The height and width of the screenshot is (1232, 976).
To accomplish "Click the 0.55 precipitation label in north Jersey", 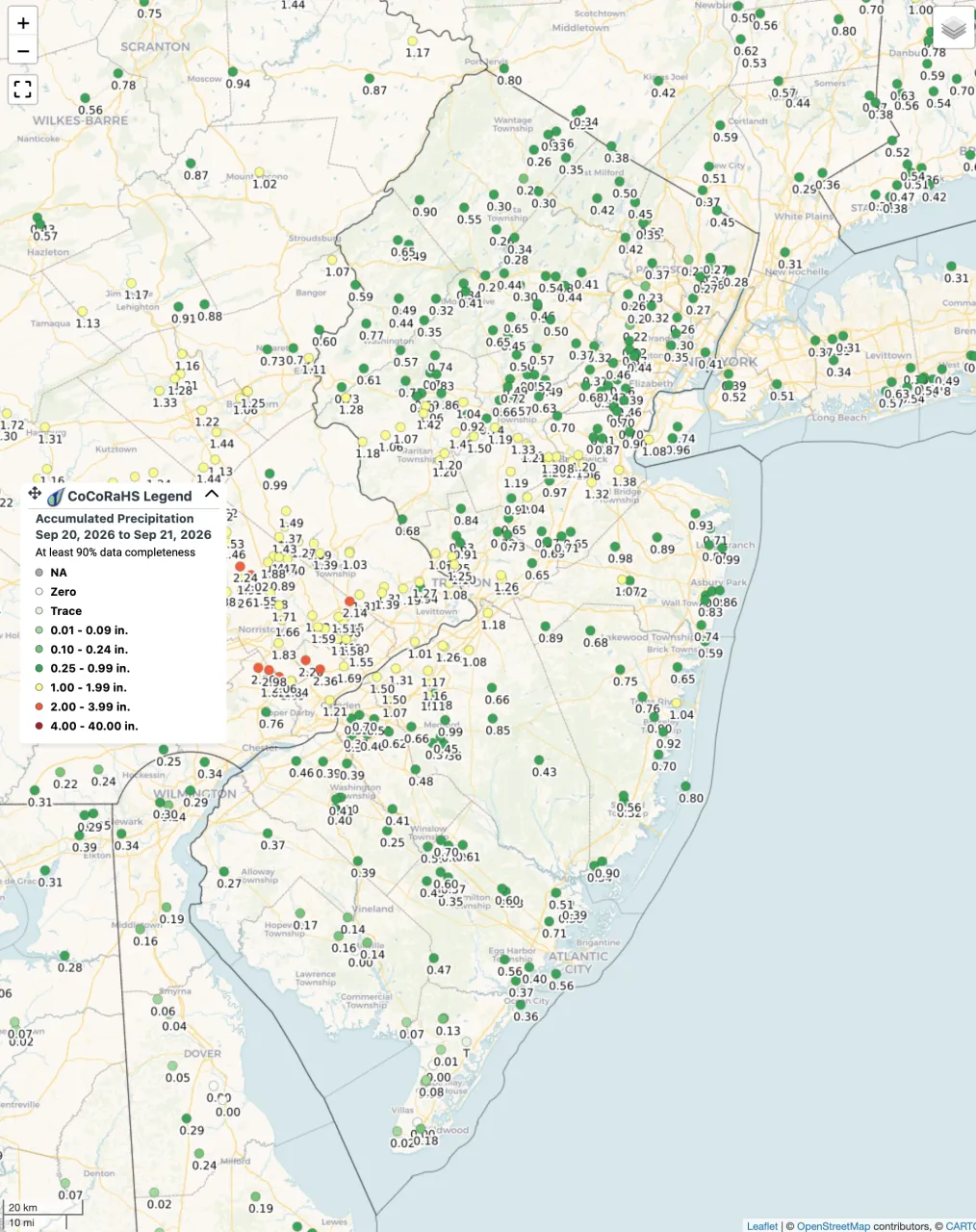I will coord(470,219).
